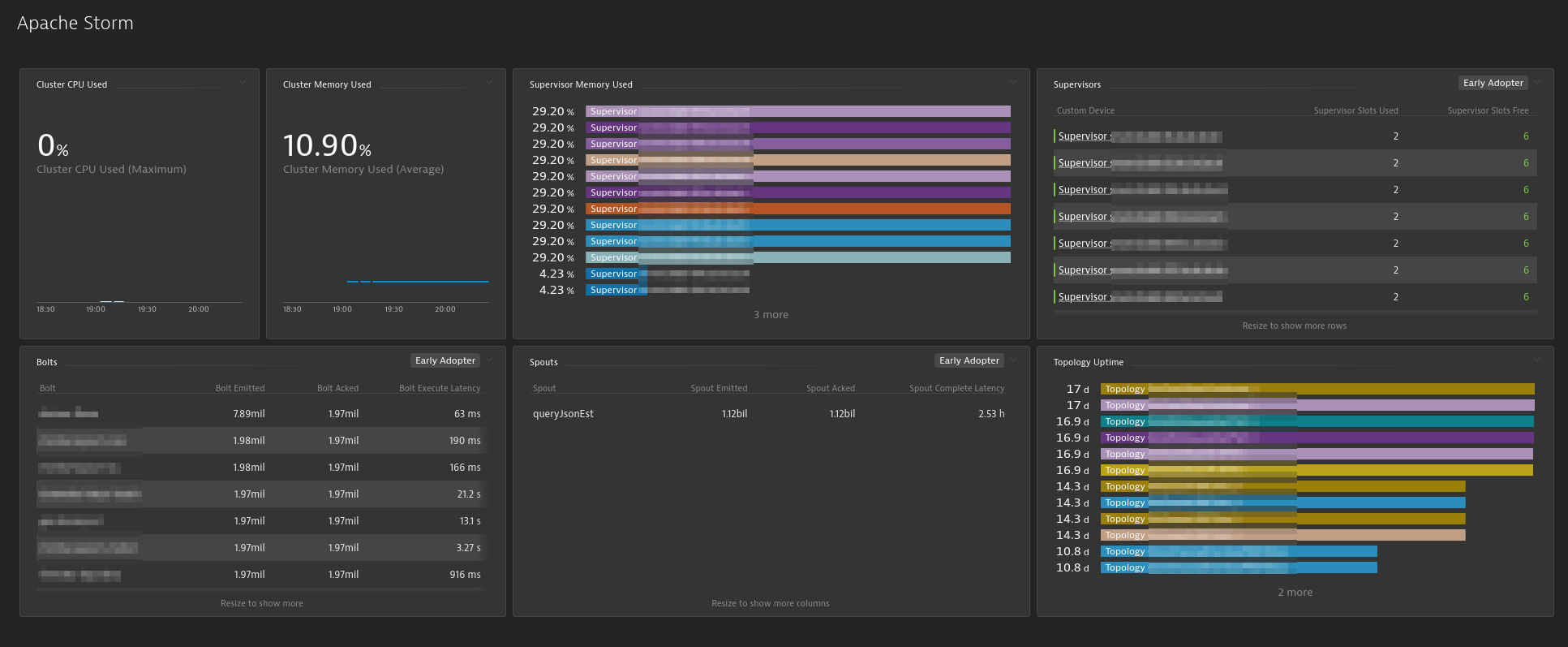
Task: Sort by Supervisor Slots Free column header
Action: pyautogui.click(x=1488, y=110)
